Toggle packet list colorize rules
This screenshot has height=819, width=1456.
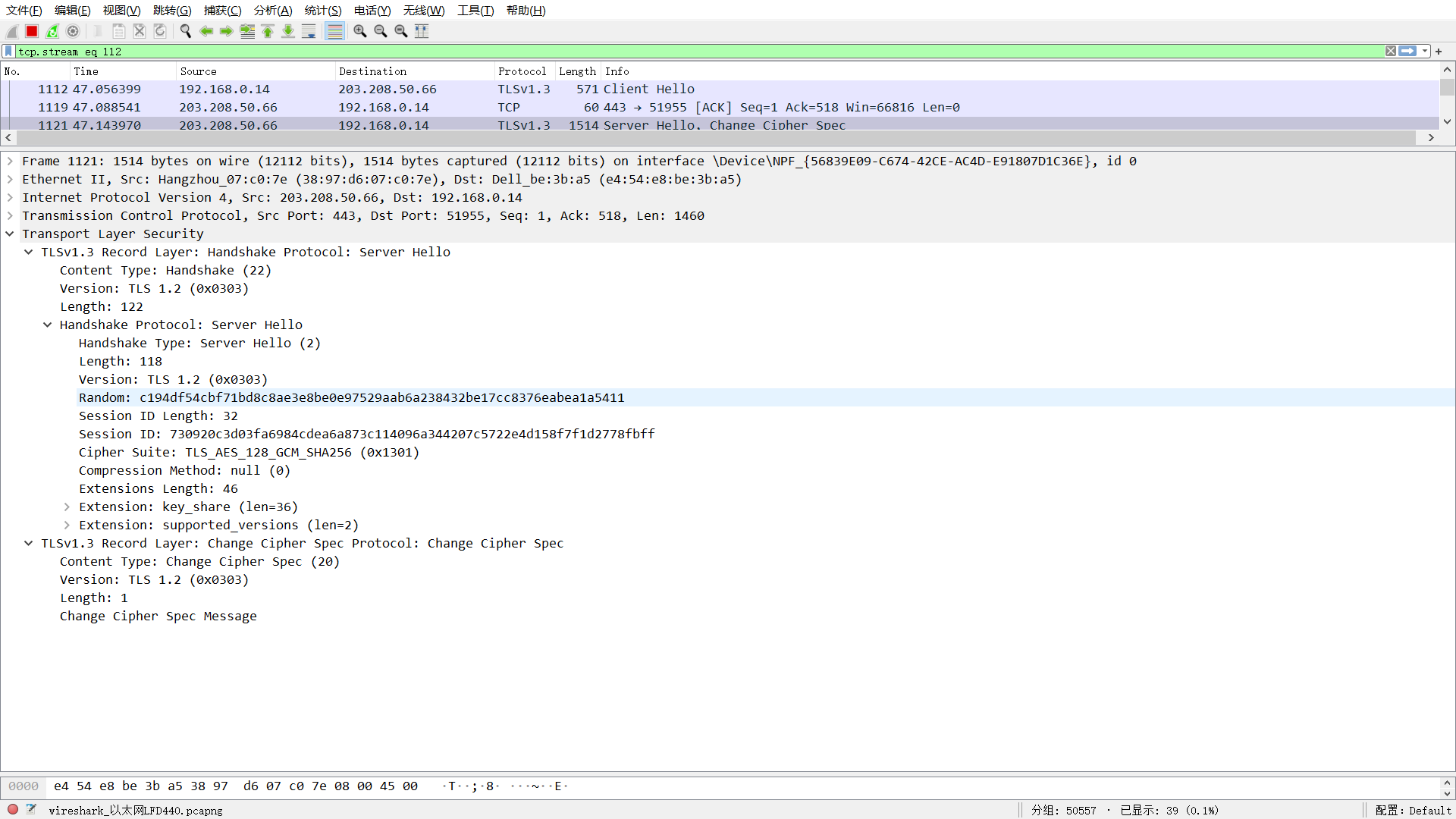[334, 31]
